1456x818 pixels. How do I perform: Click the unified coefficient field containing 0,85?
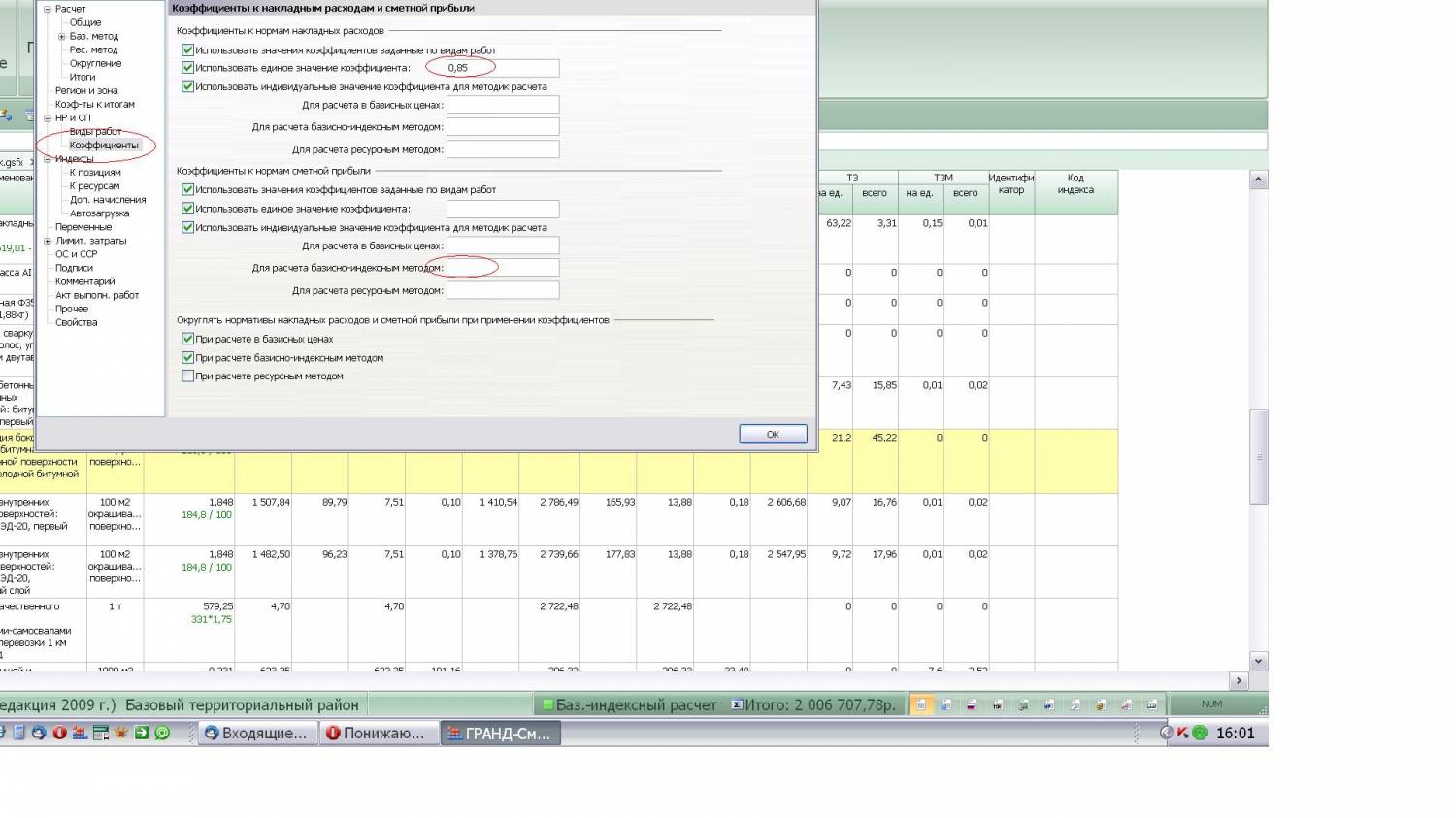click(502, 68)
